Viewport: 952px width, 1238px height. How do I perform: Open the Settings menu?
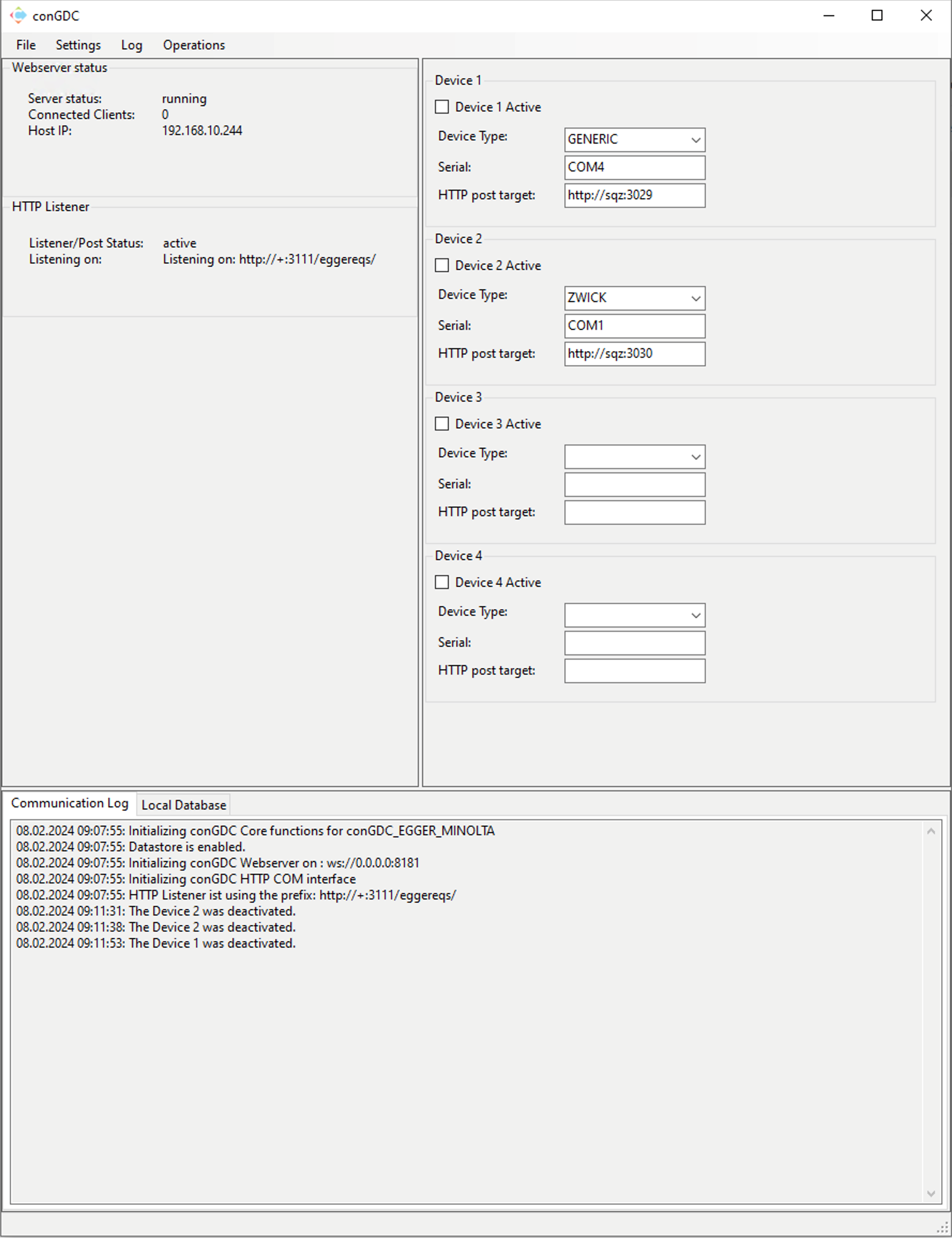[x=78, y=46]
